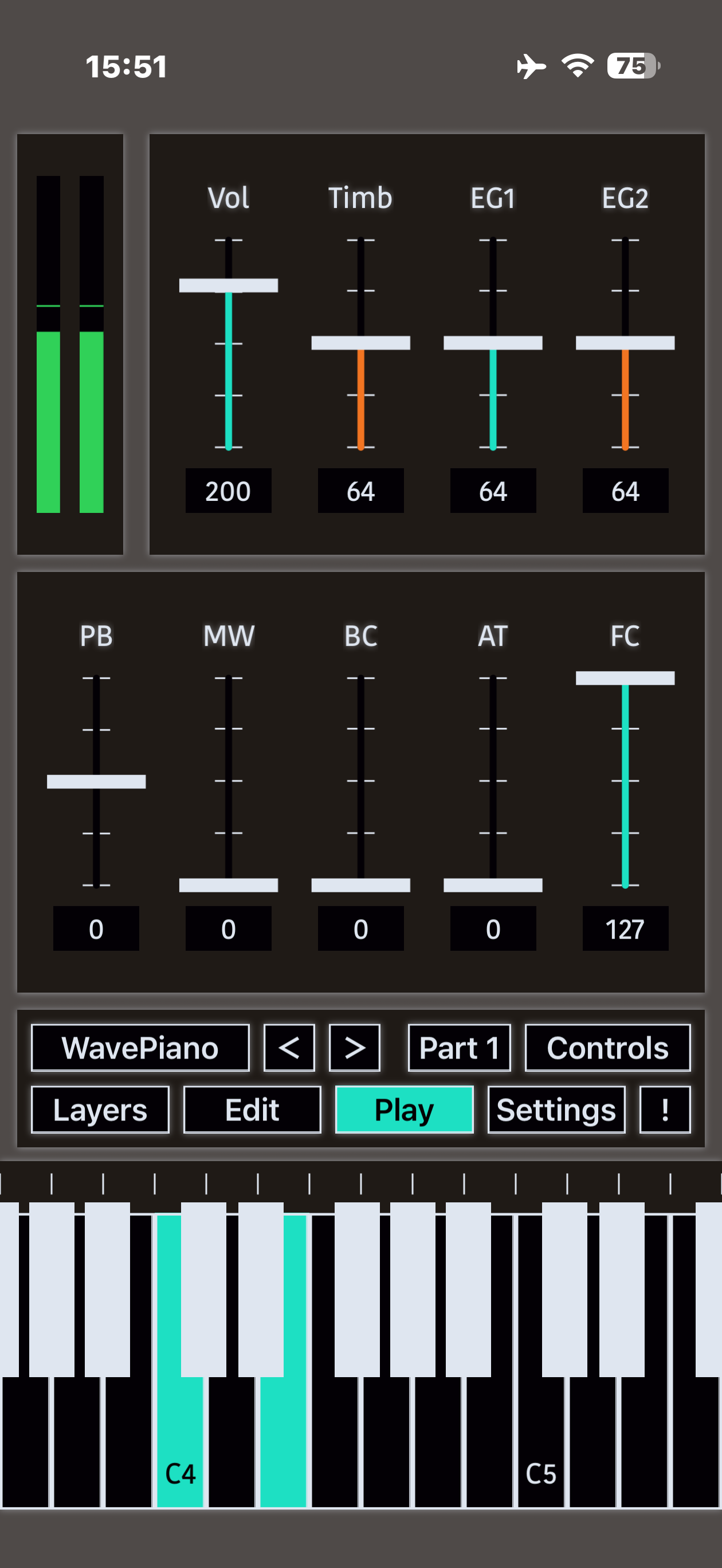Click the right channel level meter
This screenshot has width=722, height=1568.
(91, 344)
